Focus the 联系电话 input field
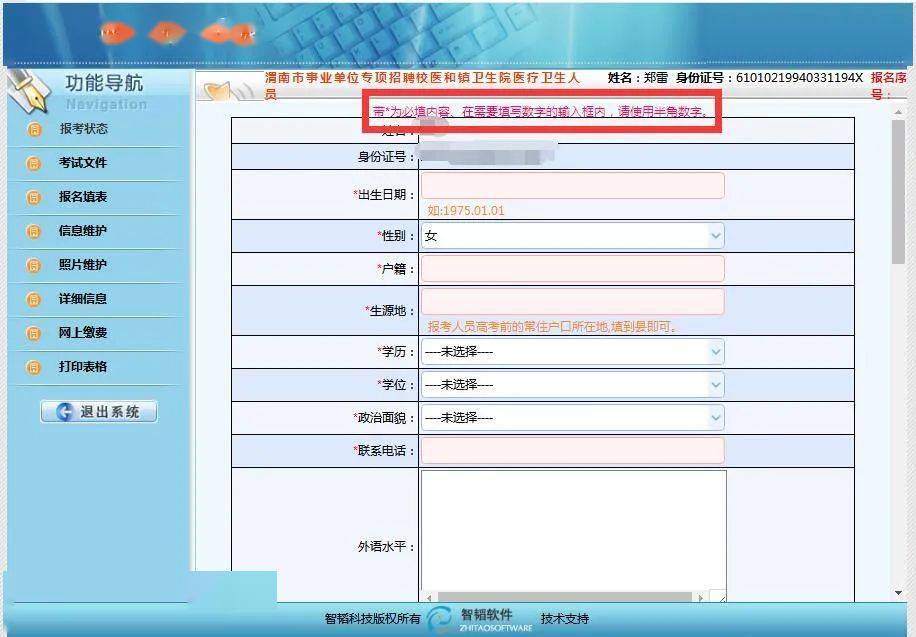The width and height of the screenshot is (916, 637). coord(572,451)
